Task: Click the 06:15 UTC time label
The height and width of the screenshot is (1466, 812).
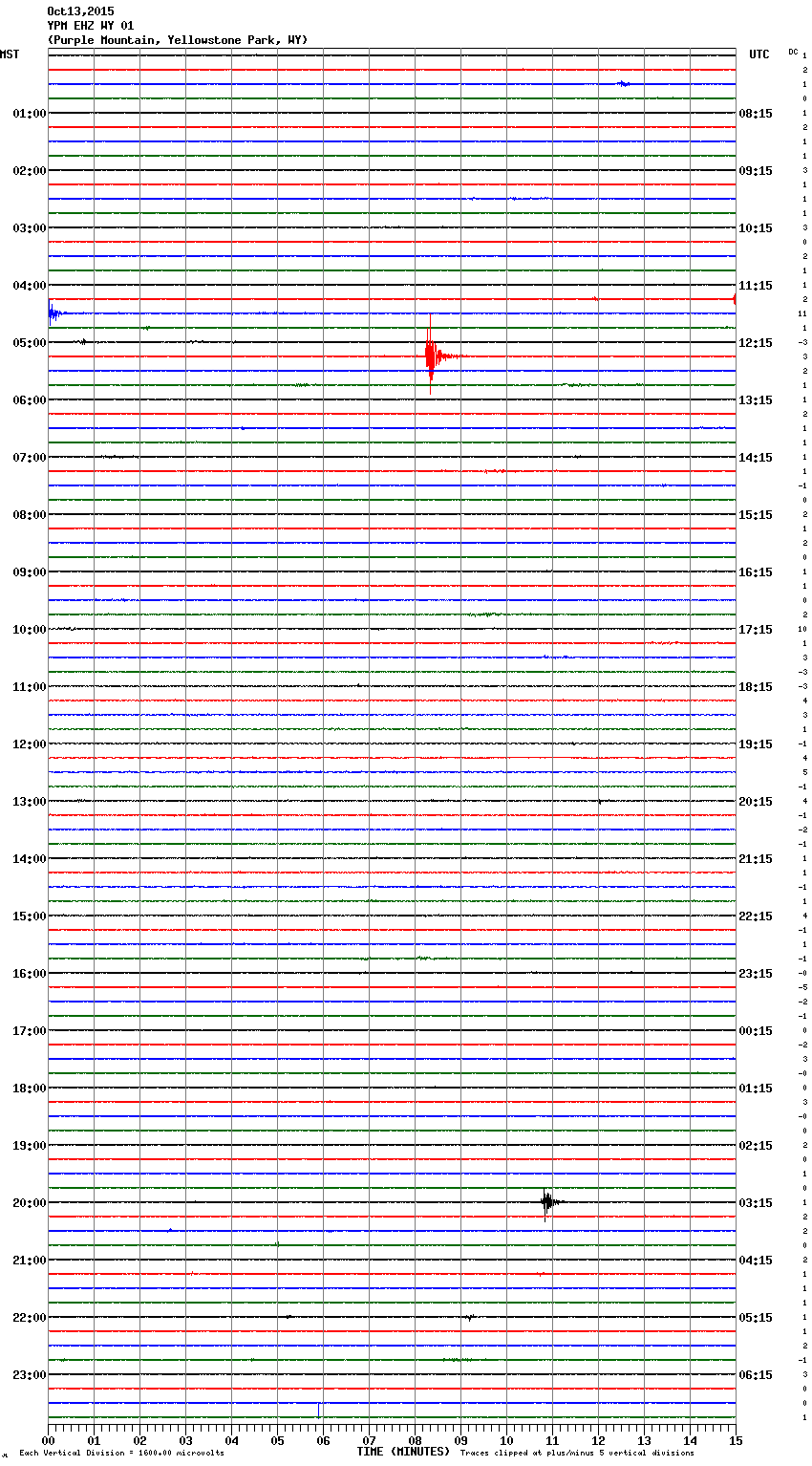Action: (x=756, y=1375)
